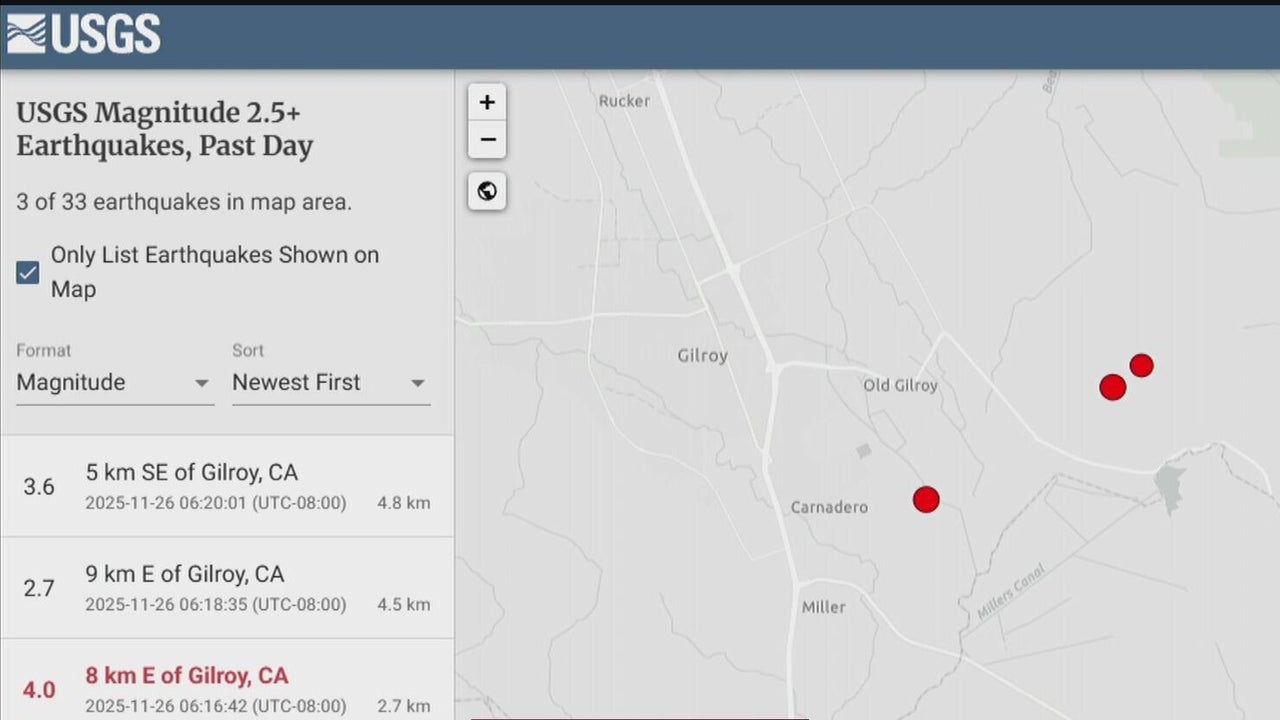Expand the Sort dropdown showing Newest First

pyautogui.click(x=330, y=383)
